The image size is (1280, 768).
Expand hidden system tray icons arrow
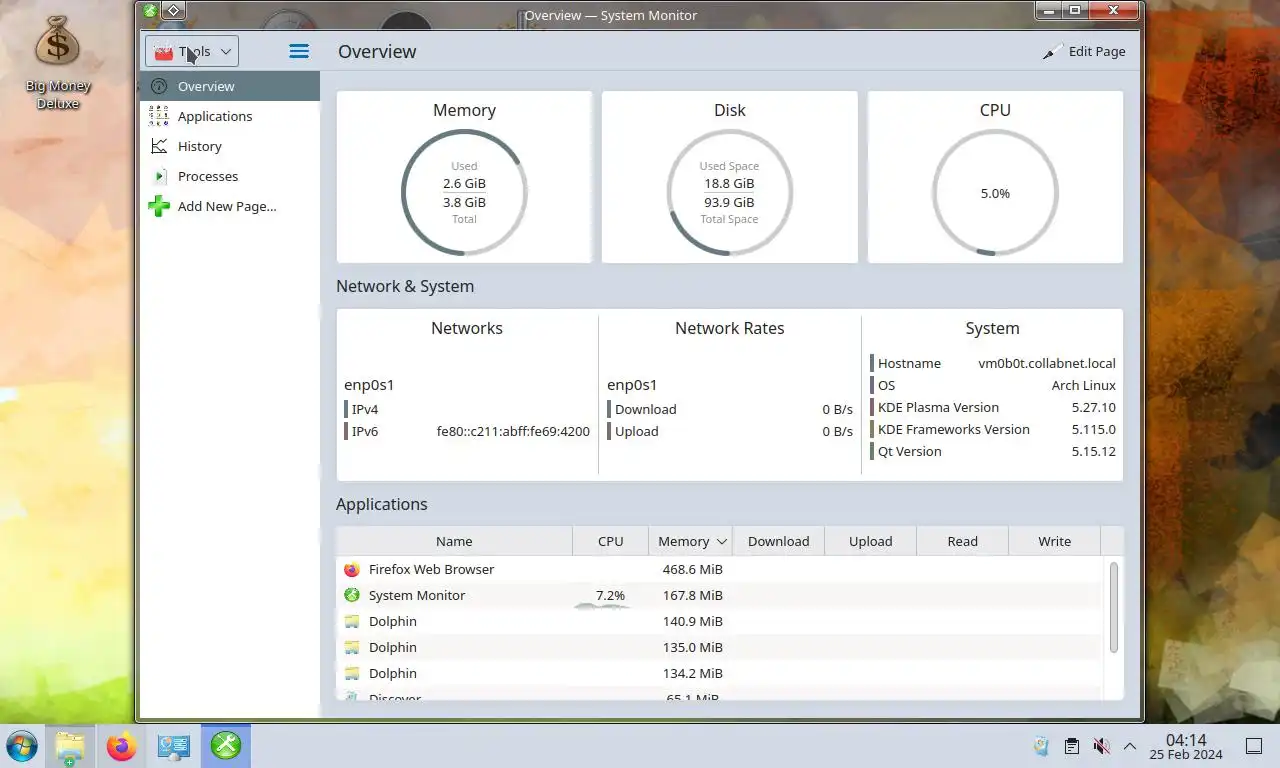coord(1130,746)
